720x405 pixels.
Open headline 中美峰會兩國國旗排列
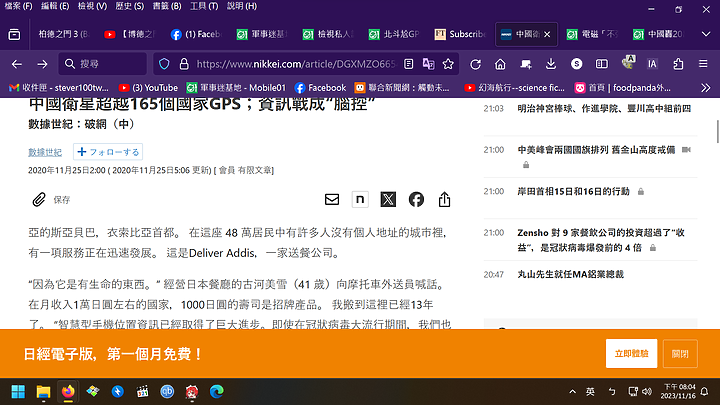pos(596,150)
